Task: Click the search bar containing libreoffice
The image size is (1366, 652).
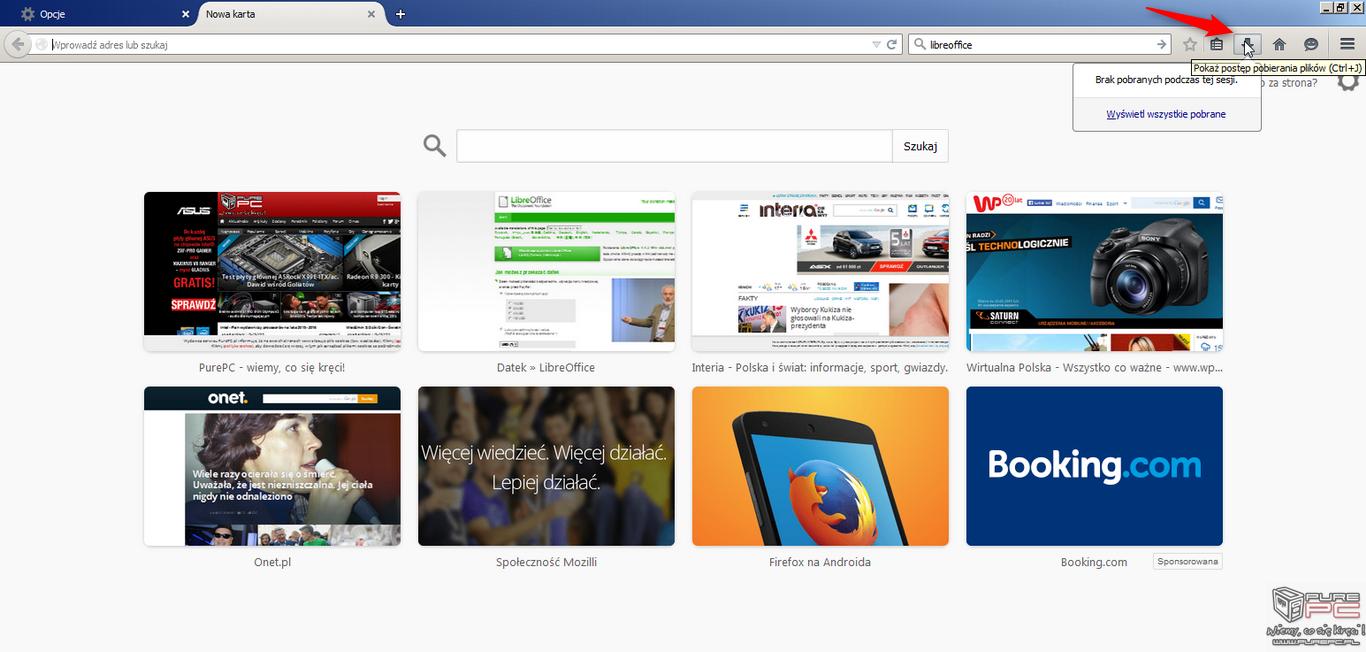Action: click(1040, 45)
